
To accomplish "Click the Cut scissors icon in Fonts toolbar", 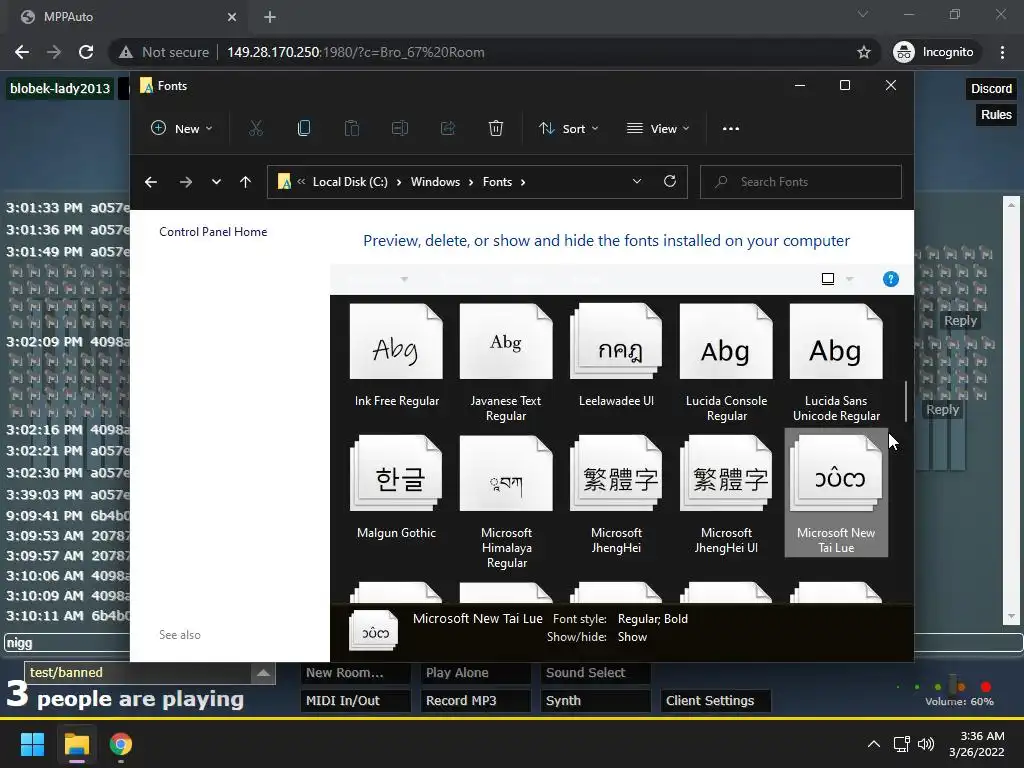I will (x=255, y=128).
